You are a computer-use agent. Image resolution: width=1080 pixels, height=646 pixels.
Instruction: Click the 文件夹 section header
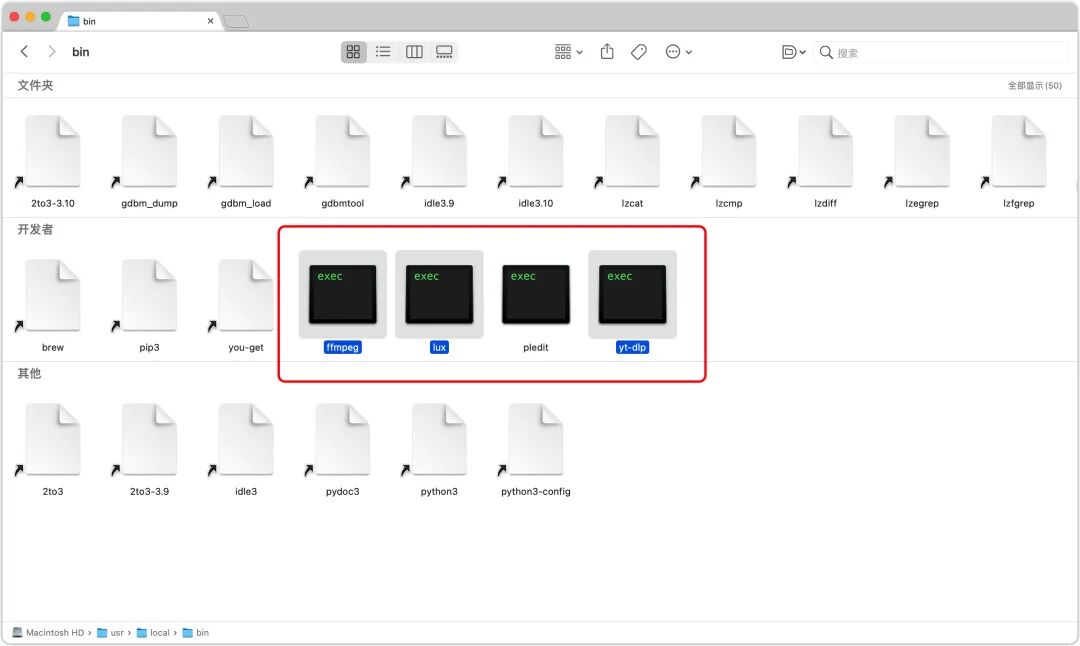(x=35, y=85)
